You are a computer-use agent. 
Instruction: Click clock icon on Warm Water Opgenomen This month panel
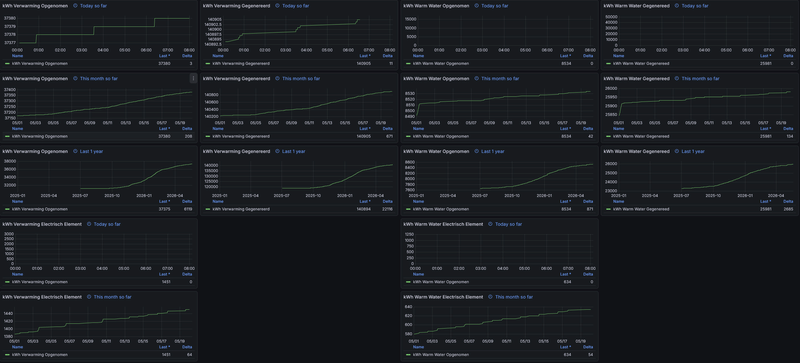coord(477,79)
